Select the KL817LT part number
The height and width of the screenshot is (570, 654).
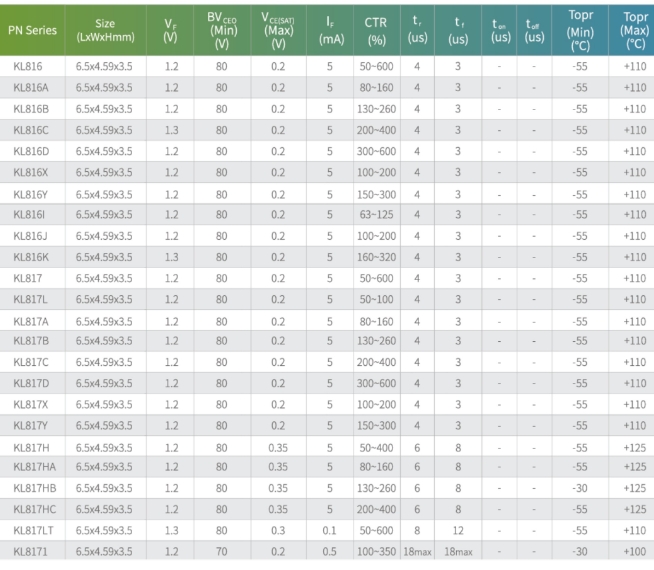(33, 530)
